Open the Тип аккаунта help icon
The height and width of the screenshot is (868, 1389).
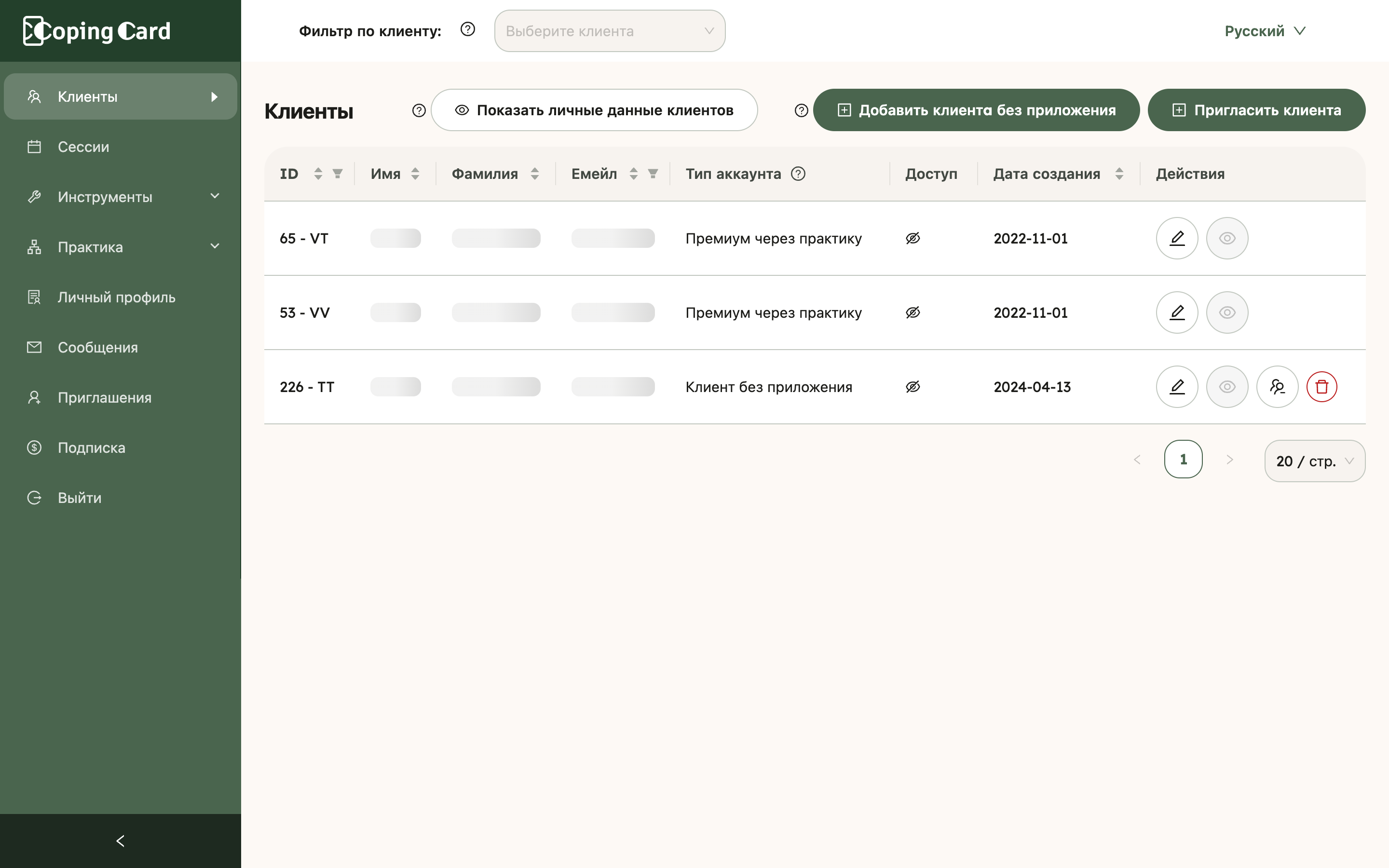[x=798, y=174]
